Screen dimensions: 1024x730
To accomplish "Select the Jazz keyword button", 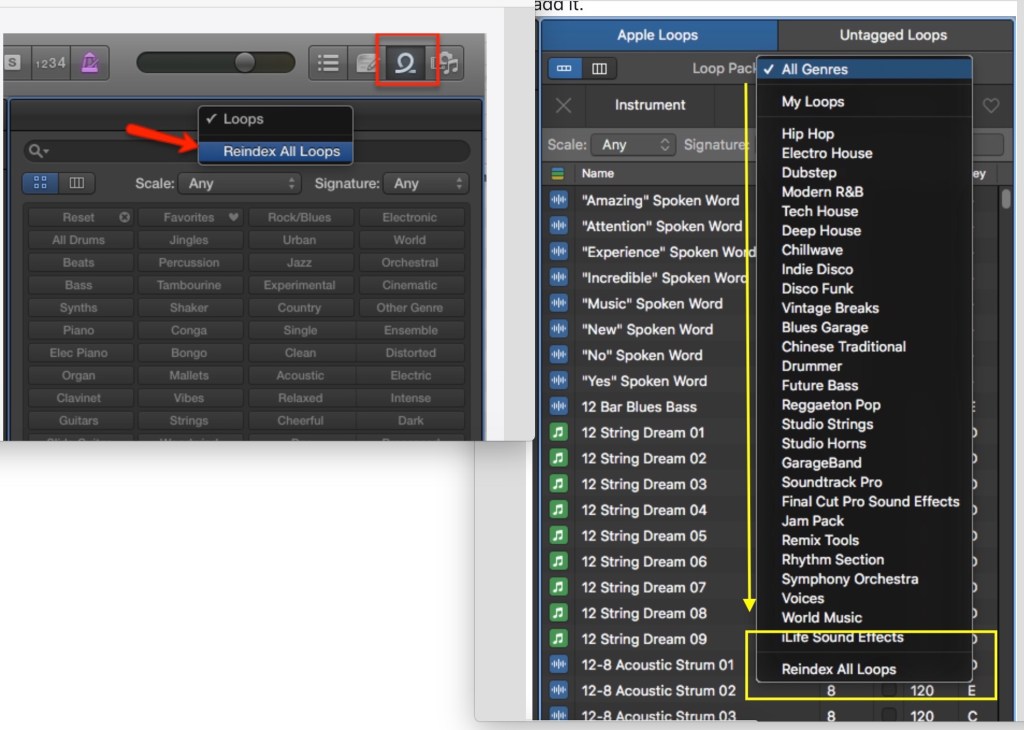I will point(300,262).
